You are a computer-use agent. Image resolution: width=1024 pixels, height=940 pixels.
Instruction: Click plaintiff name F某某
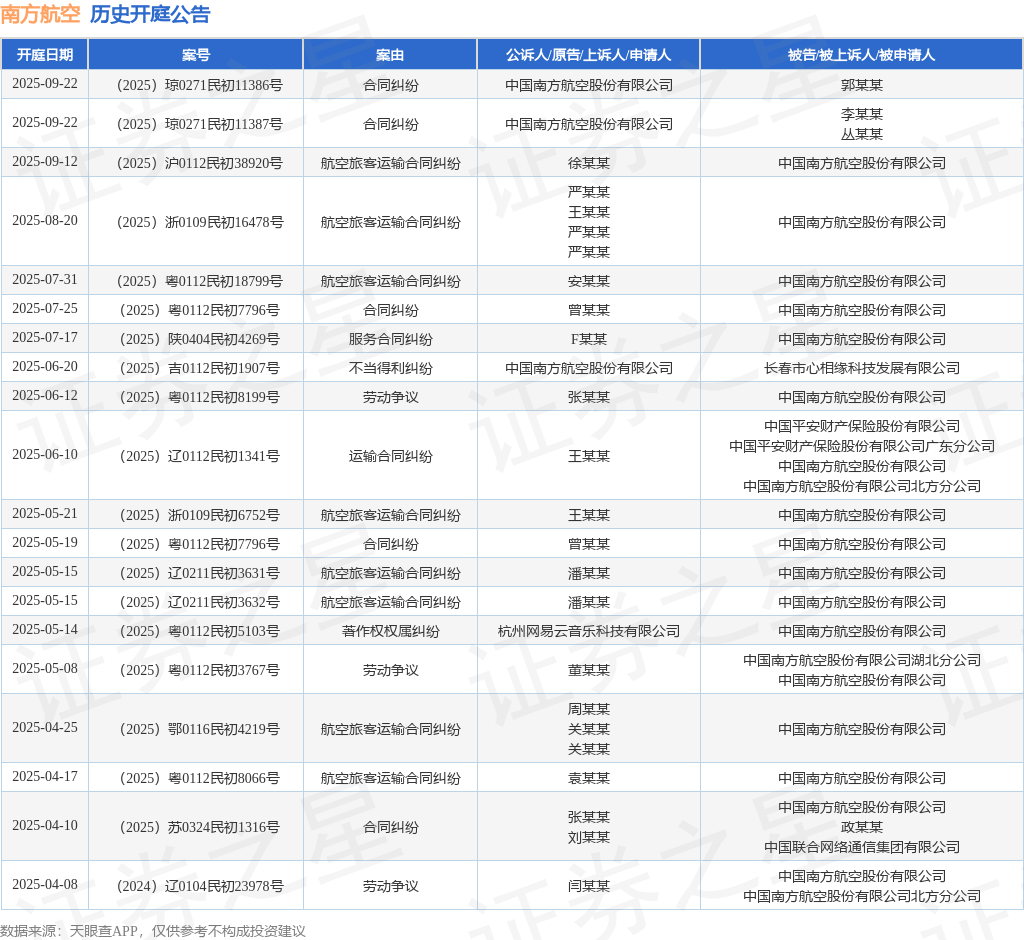(588, 339)
